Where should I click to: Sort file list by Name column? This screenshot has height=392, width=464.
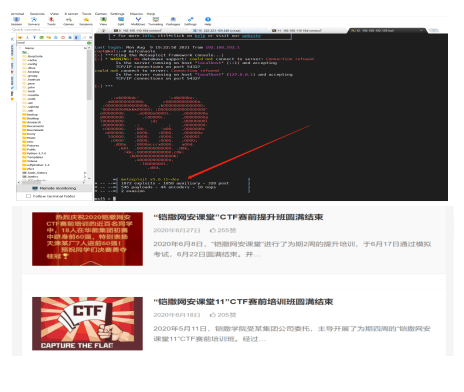29,48
